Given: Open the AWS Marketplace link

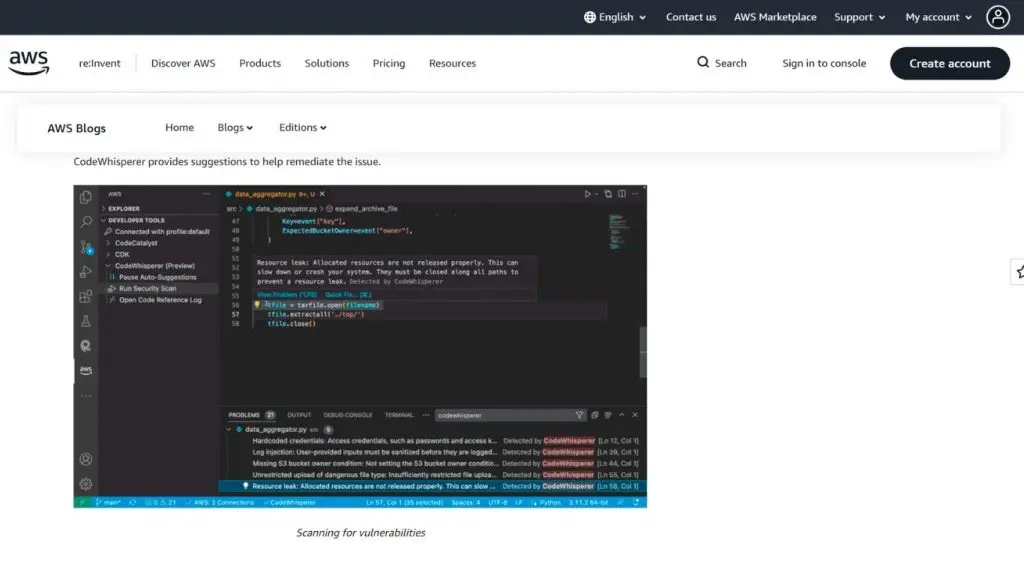Looking at the screenshot, I should (x=775, y=17).
